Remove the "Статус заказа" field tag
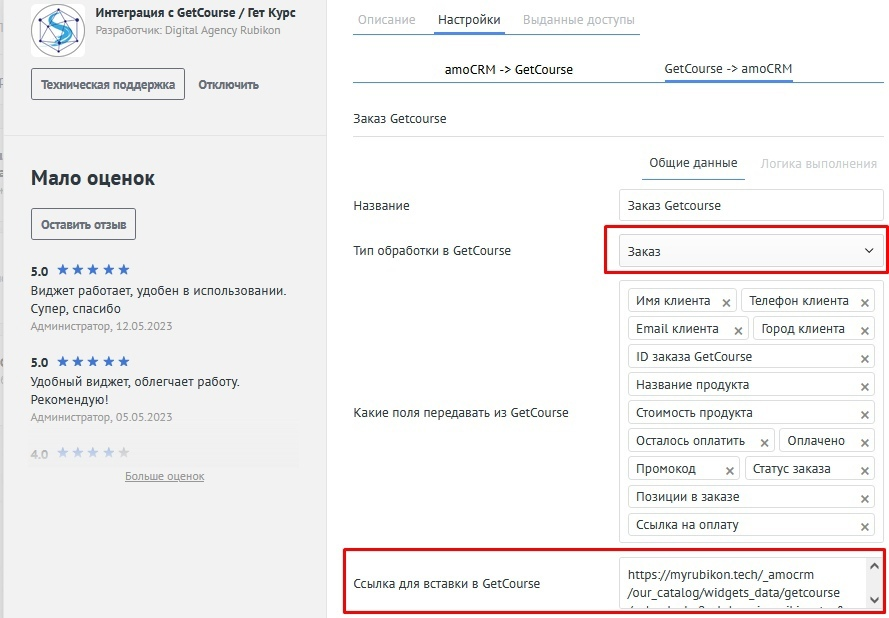 [864, 468]
